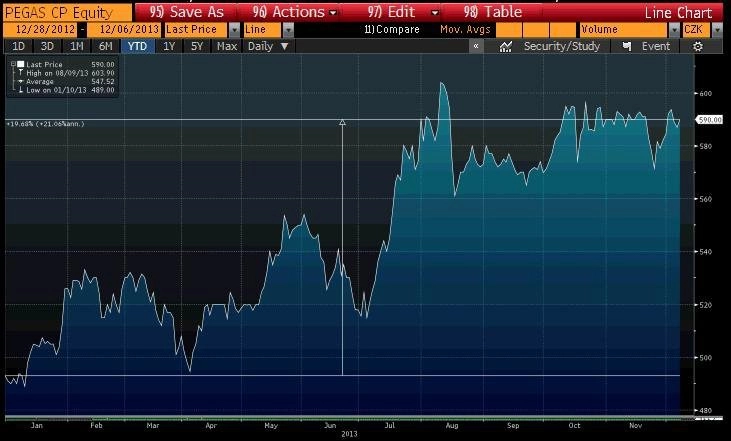The image size is (731, 441).
Task: Open the CZK currency dropdown arrow
Action: 717,30
